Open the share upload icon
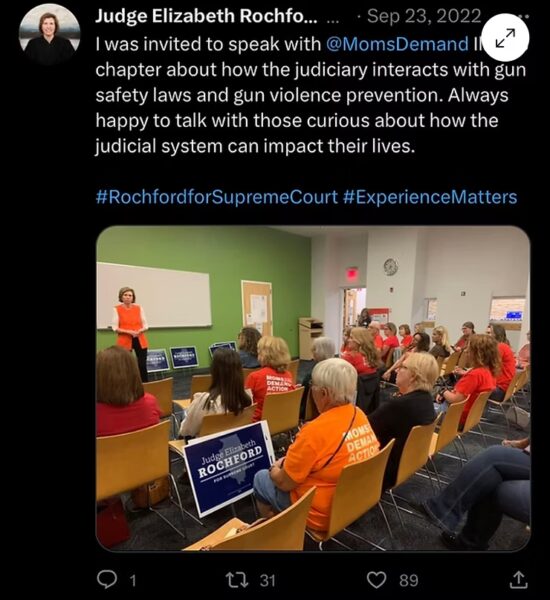Image resolution: width=550 pixels, height=600 pixels. pyautogui.click(x=519, y=580)
